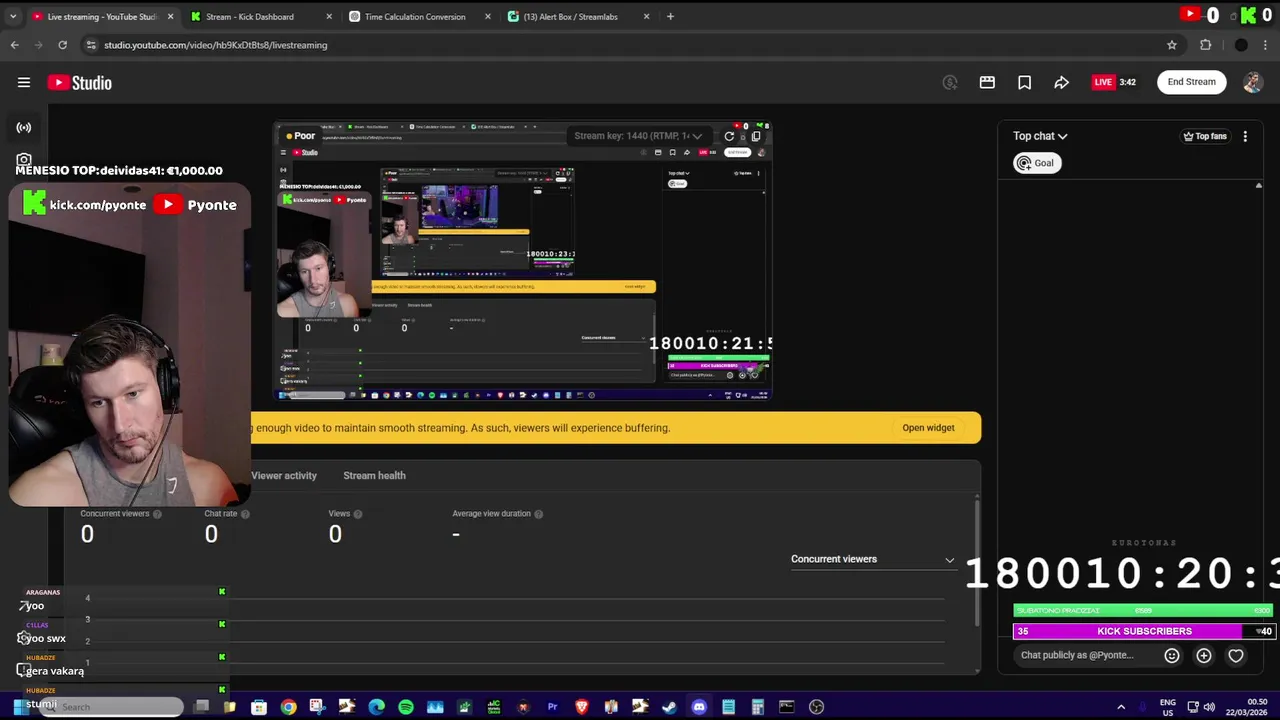Open Steam from the Windows taskbar

pyautogui.click(x=669, y=707)
